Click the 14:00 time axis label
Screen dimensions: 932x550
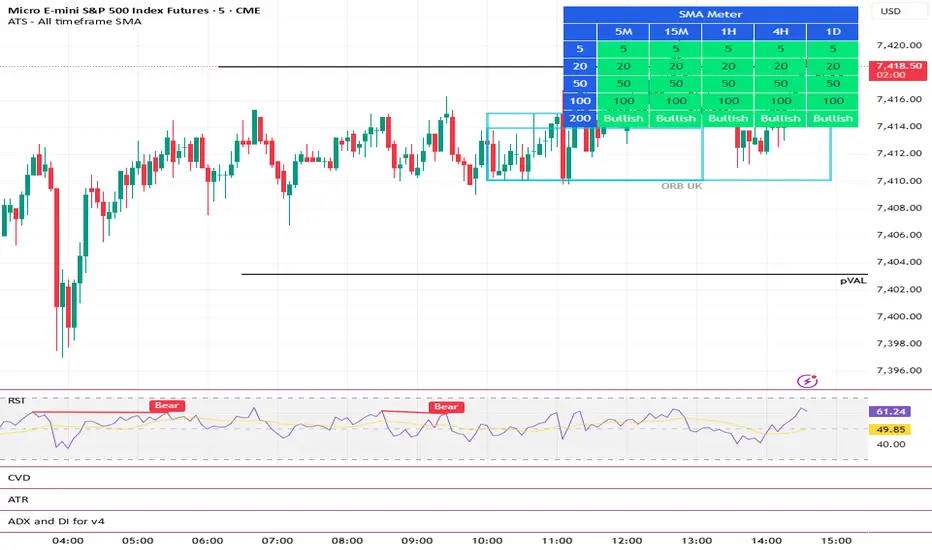pyautogui.click(x=766, y=540)
